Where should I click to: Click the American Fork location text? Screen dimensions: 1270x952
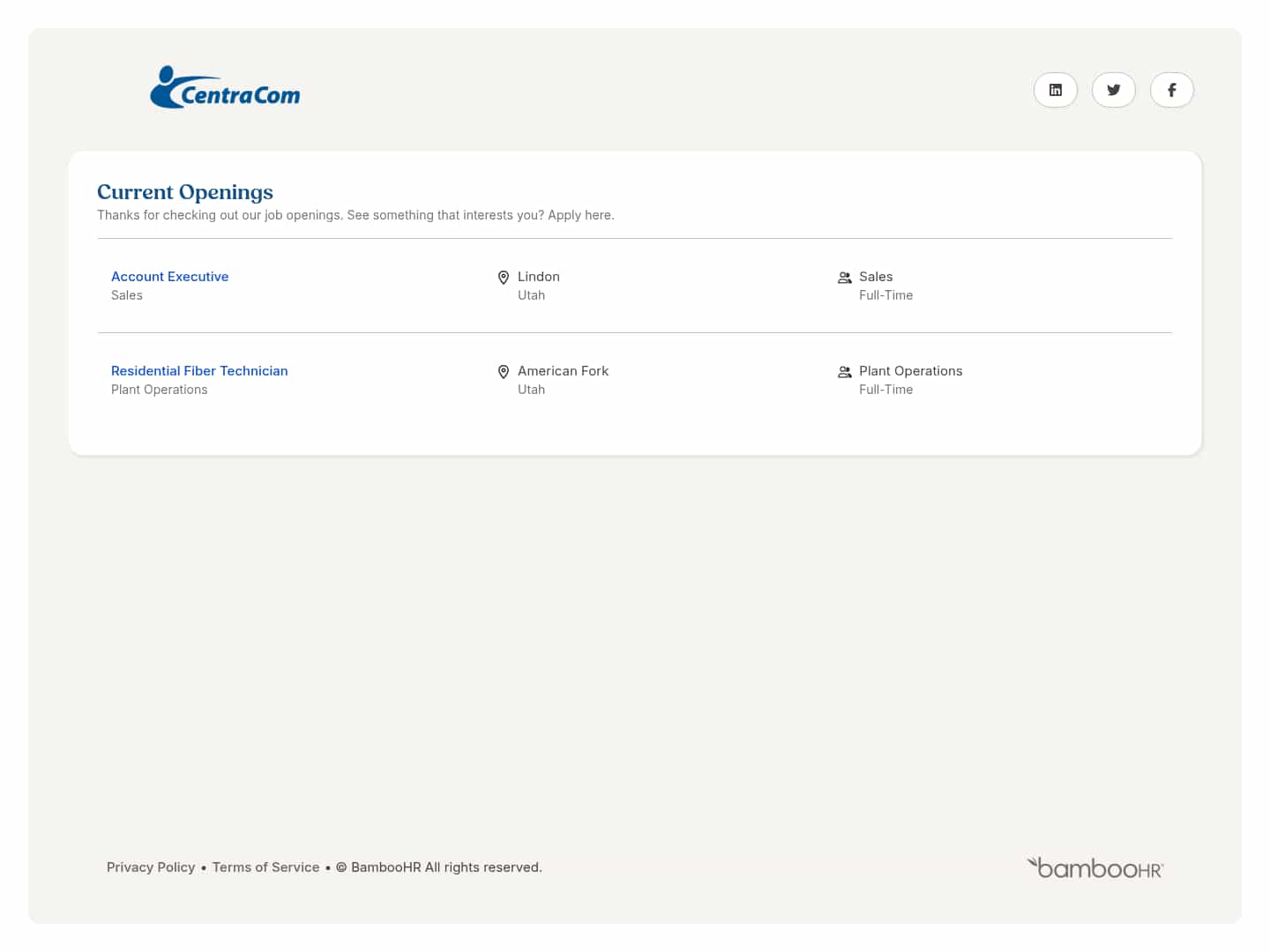point(564,371)
